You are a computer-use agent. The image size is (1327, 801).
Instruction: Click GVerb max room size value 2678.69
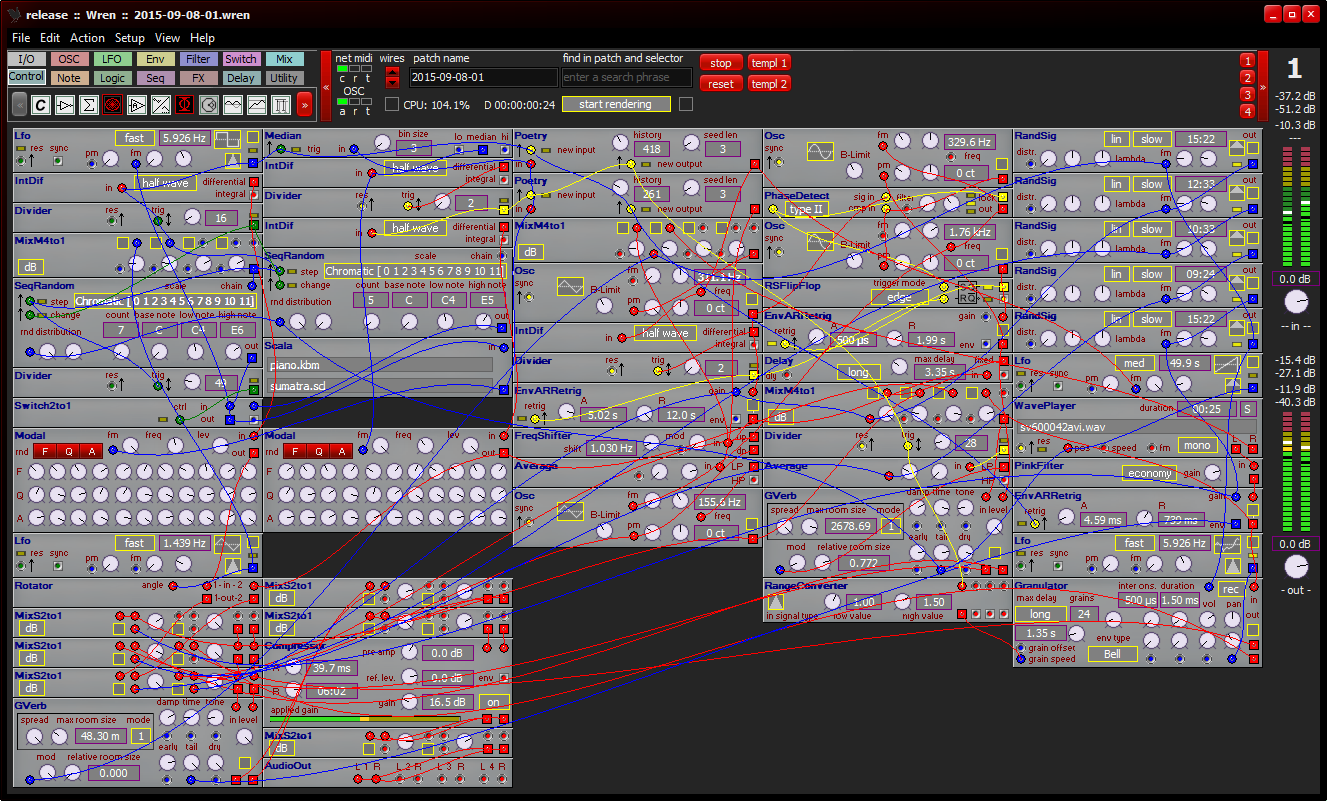(852, 526)
